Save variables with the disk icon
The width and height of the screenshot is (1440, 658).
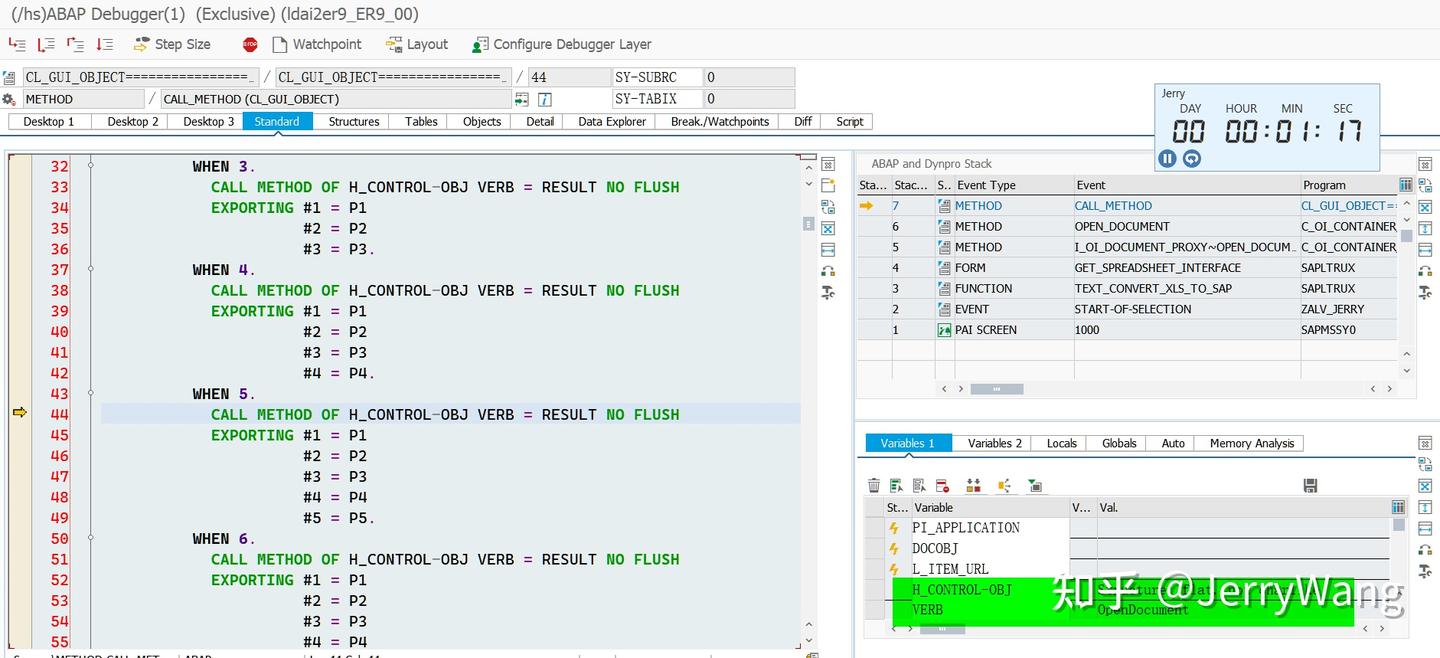pos(1308,484)
